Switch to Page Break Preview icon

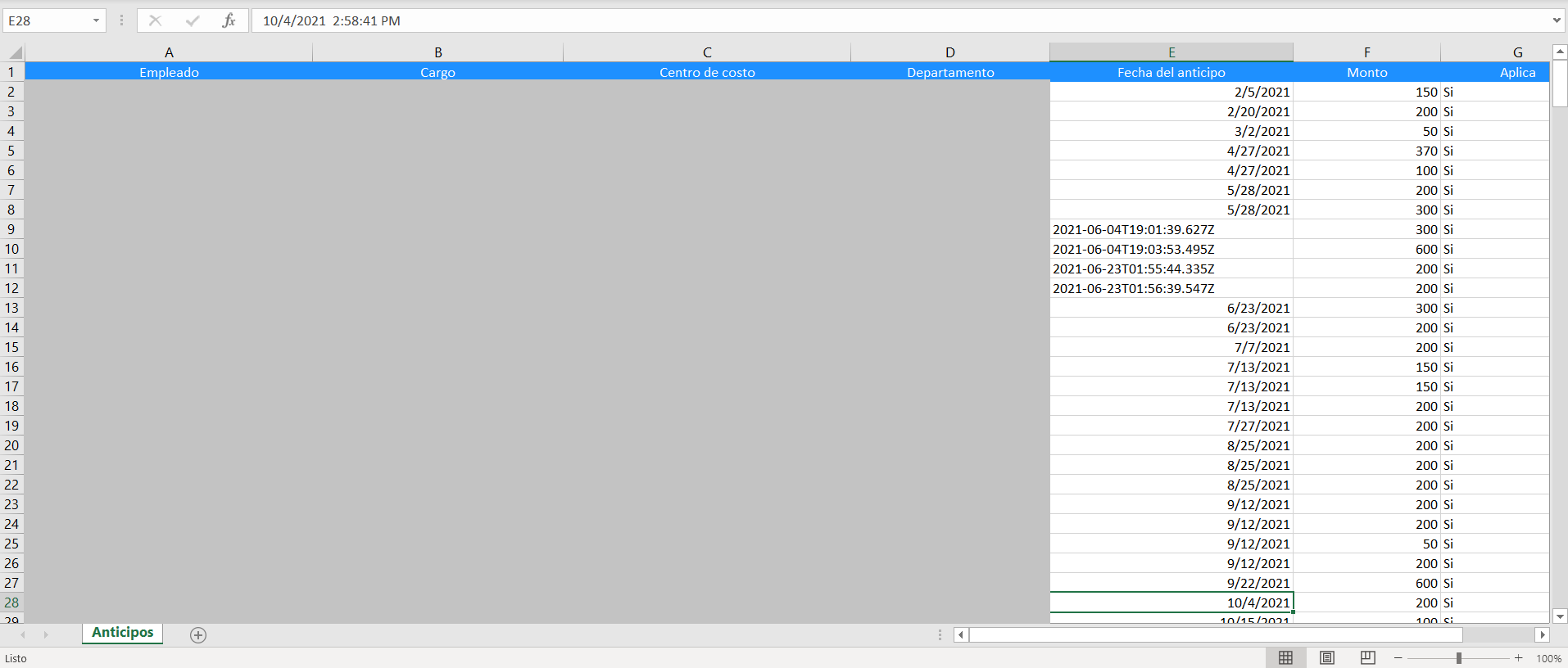tap(1367, 657)
